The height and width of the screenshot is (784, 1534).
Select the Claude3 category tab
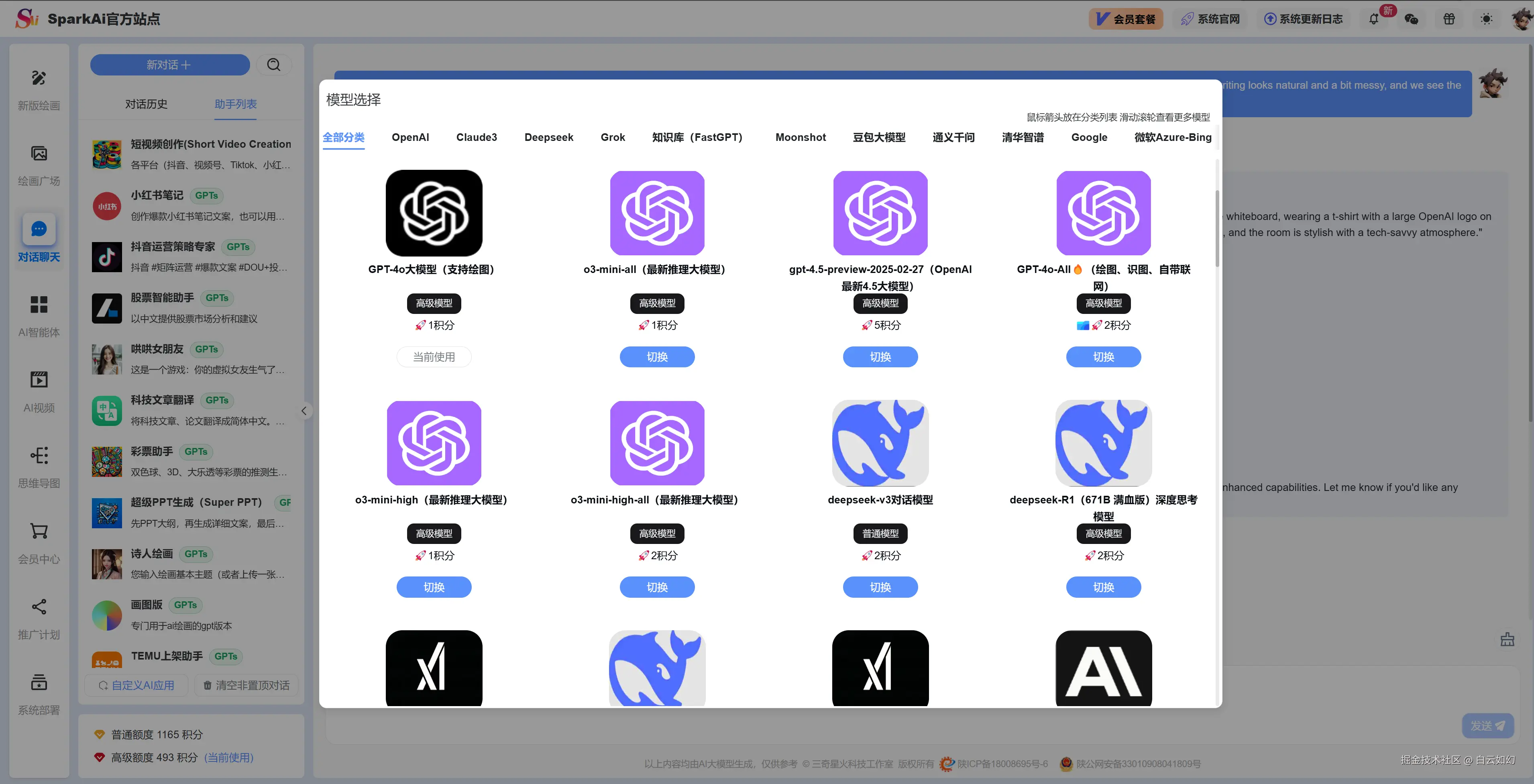tap(477, 138)
